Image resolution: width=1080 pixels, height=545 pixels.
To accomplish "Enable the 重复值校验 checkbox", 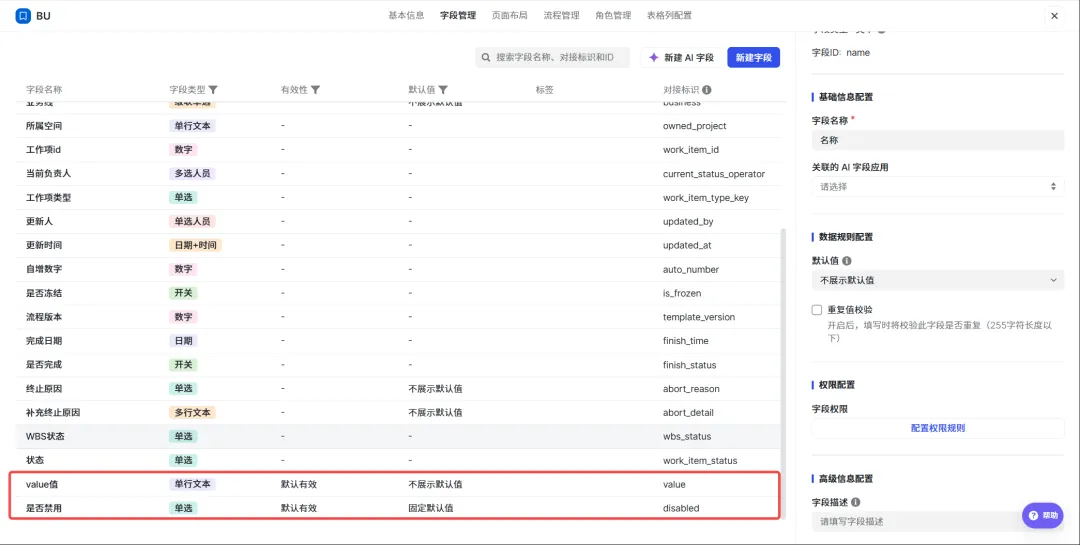I will (817, 310).
